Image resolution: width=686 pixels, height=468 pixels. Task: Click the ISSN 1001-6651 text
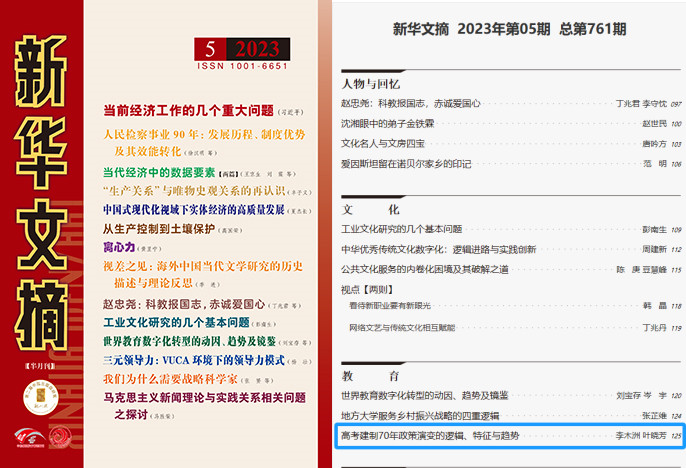click(x=243, y=68)
